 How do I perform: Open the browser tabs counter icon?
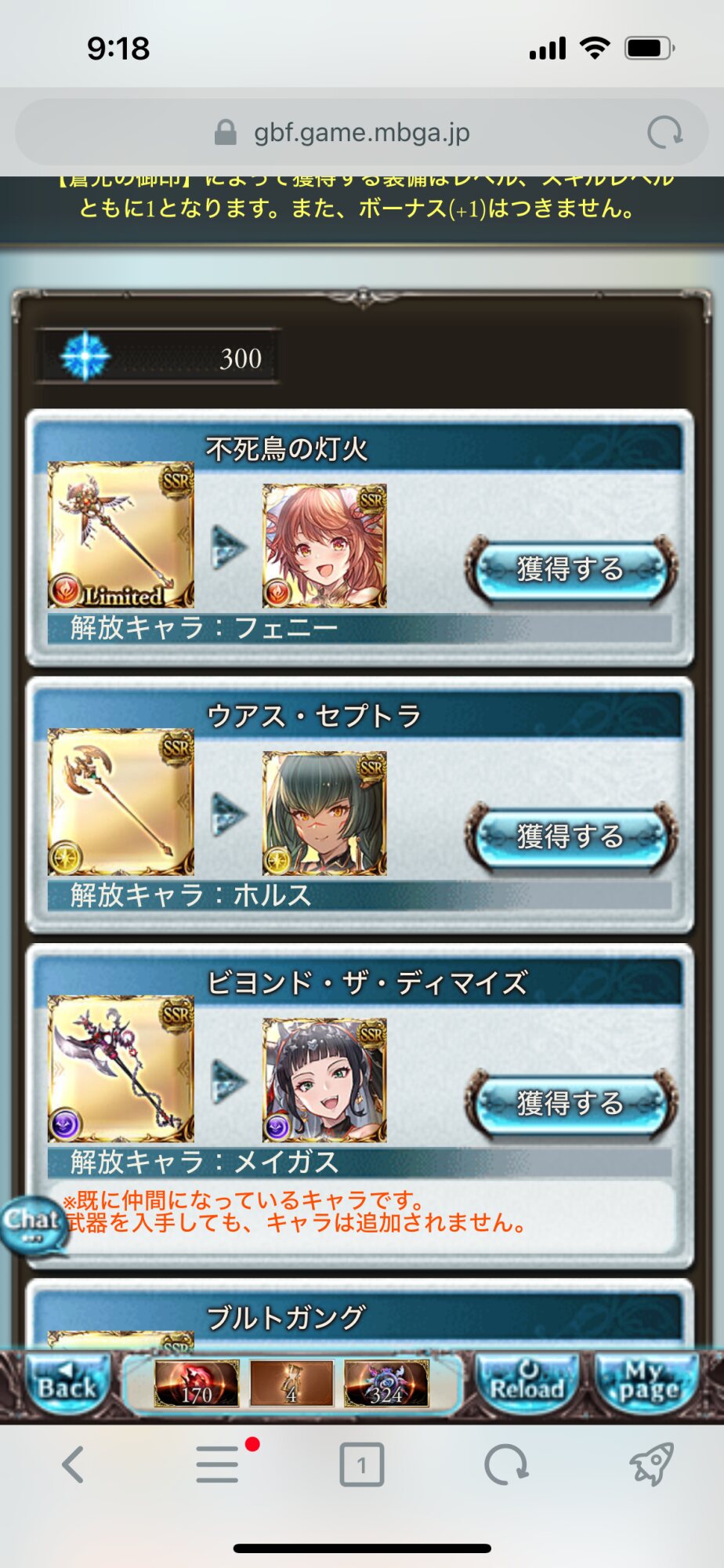[x=362, y=1465]
